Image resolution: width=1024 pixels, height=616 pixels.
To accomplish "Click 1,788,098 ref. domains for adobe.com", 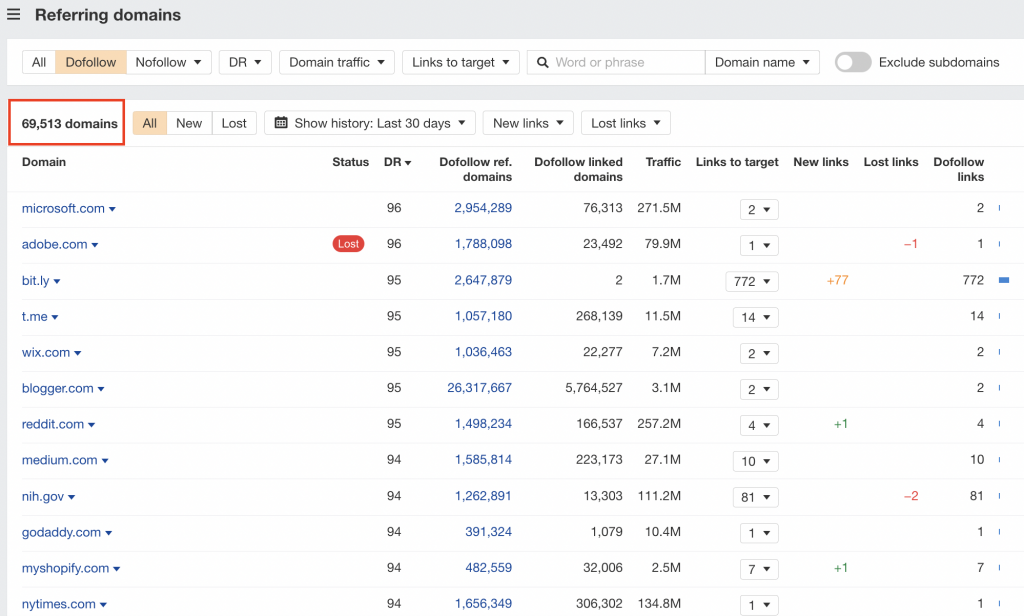I will (x=483, y=244).
